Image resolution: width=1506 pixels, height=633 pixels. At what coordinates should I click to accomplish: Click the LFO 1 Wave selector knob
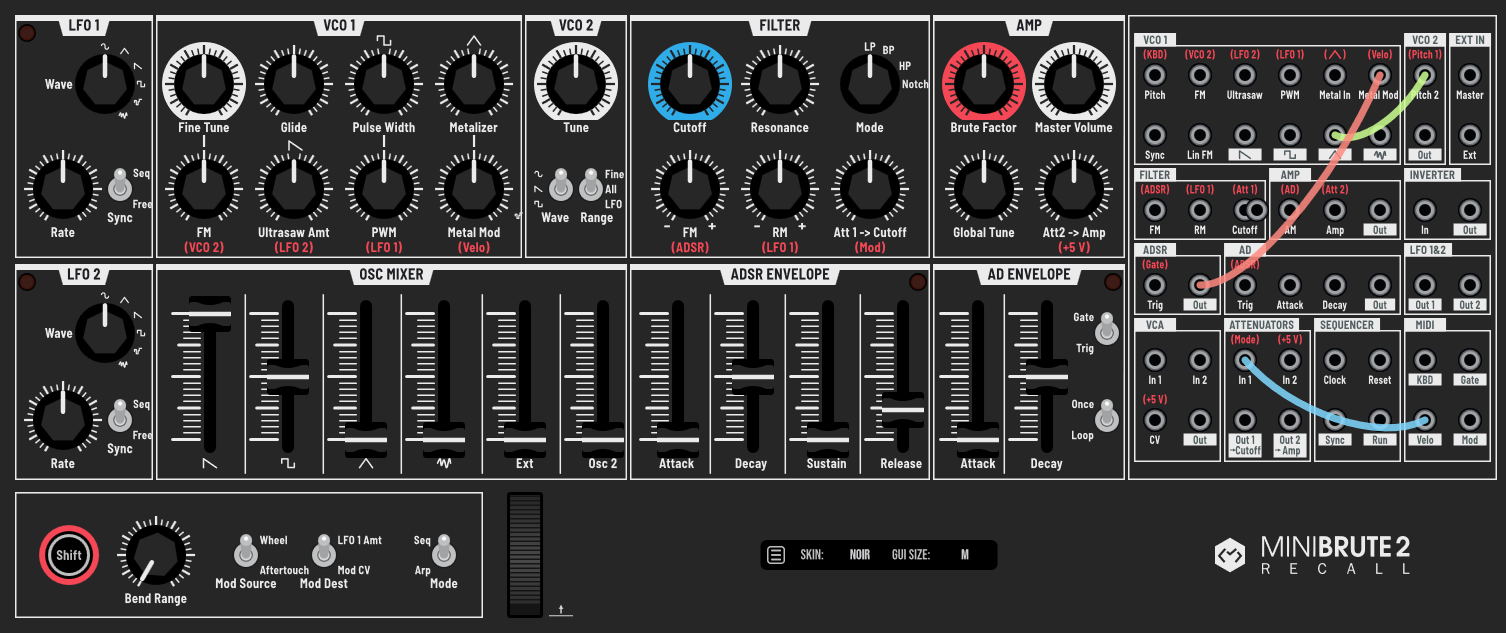pyautogui.click(x=105, y=83)
